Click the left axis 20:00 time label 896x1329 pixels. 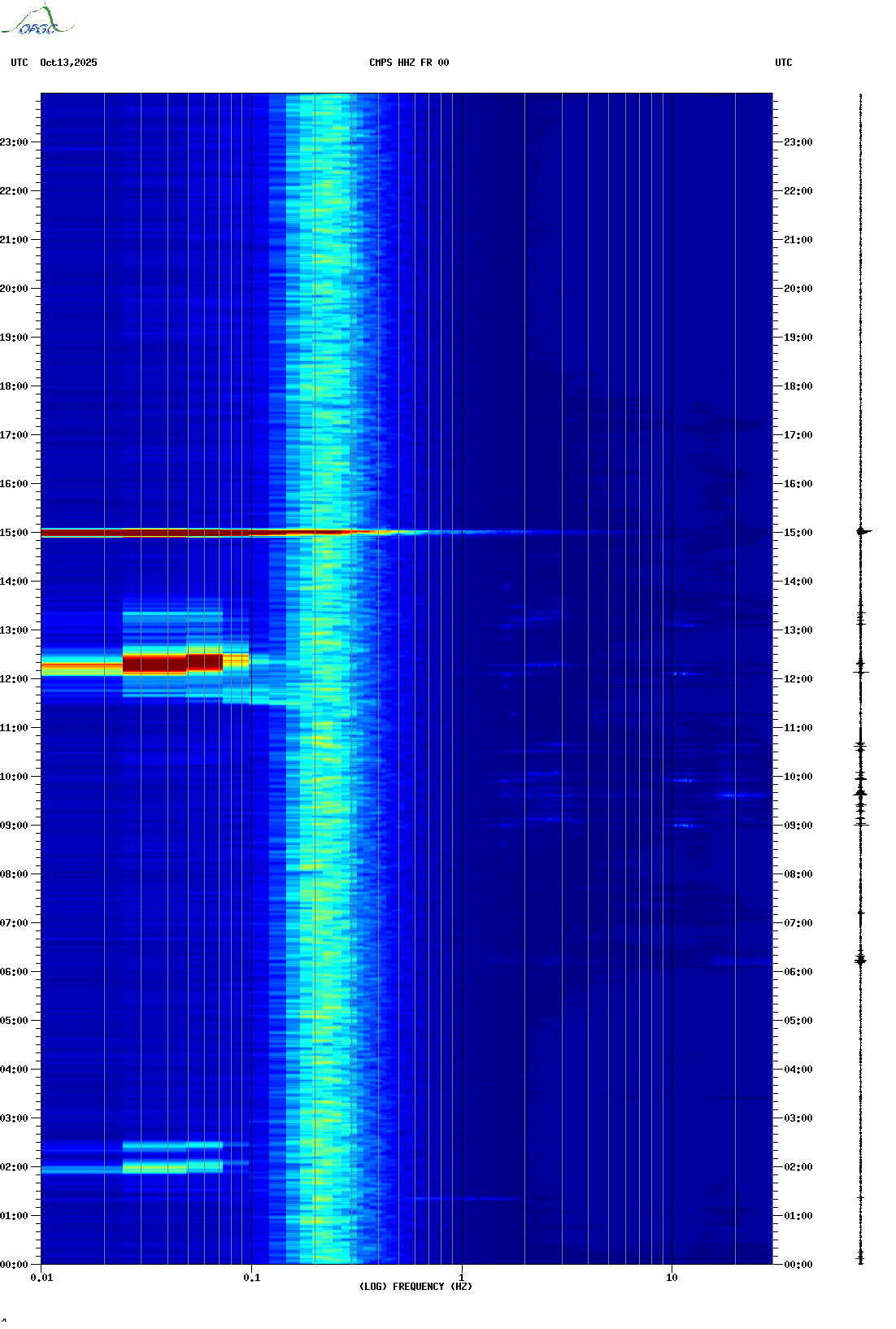tap(14, 289)
